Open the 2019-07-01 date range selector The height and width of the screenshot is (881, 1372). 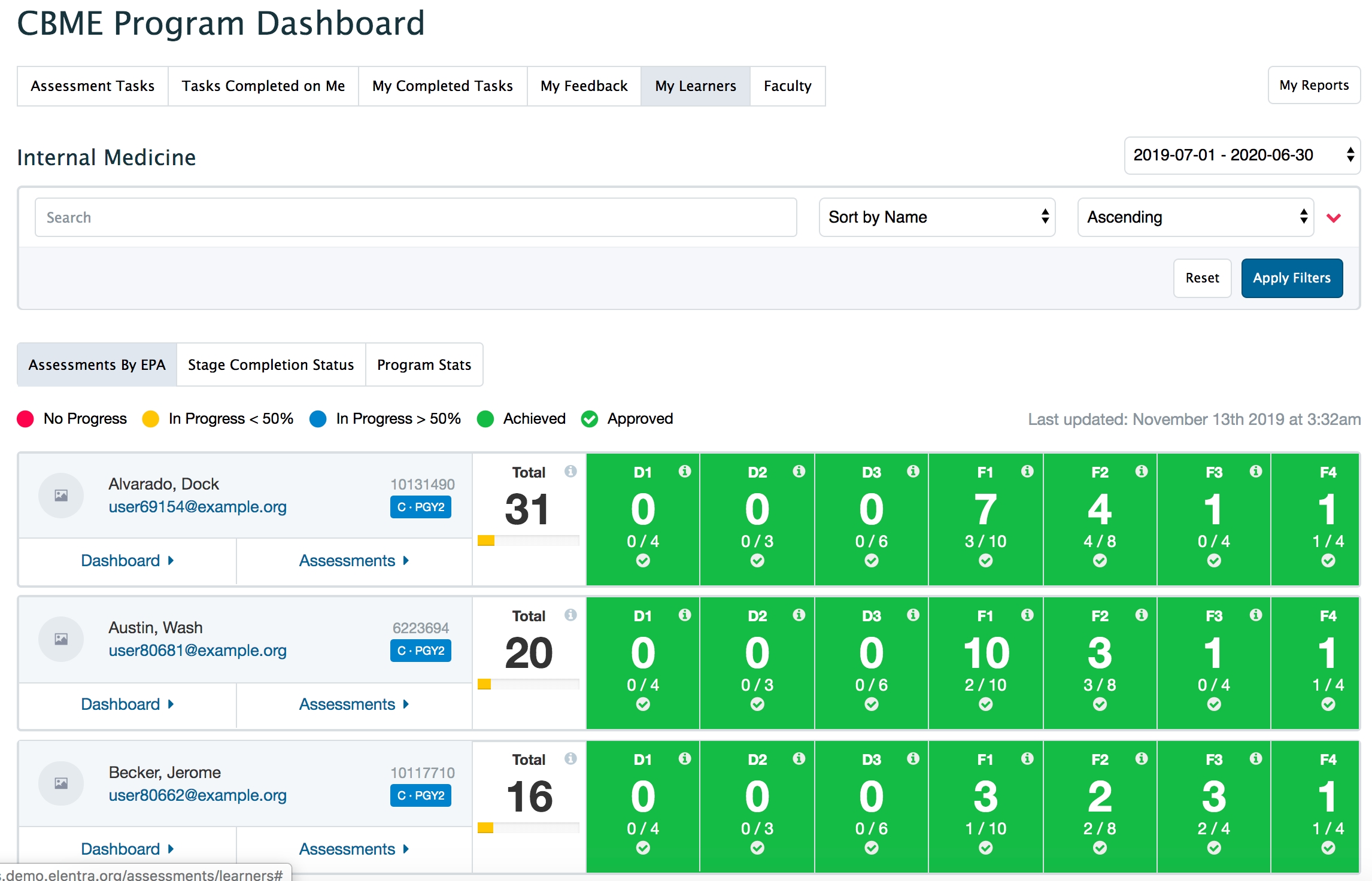(1242, 156)
